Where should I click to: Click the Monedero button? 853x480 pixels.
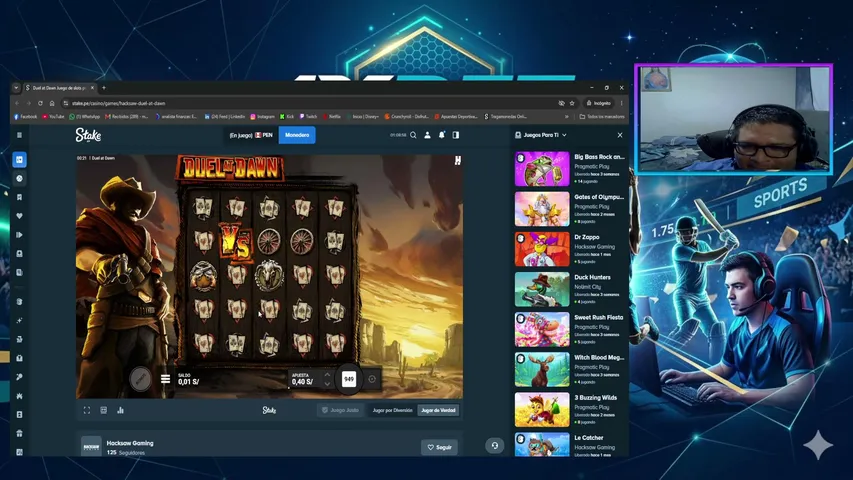(x=297, y=135)
